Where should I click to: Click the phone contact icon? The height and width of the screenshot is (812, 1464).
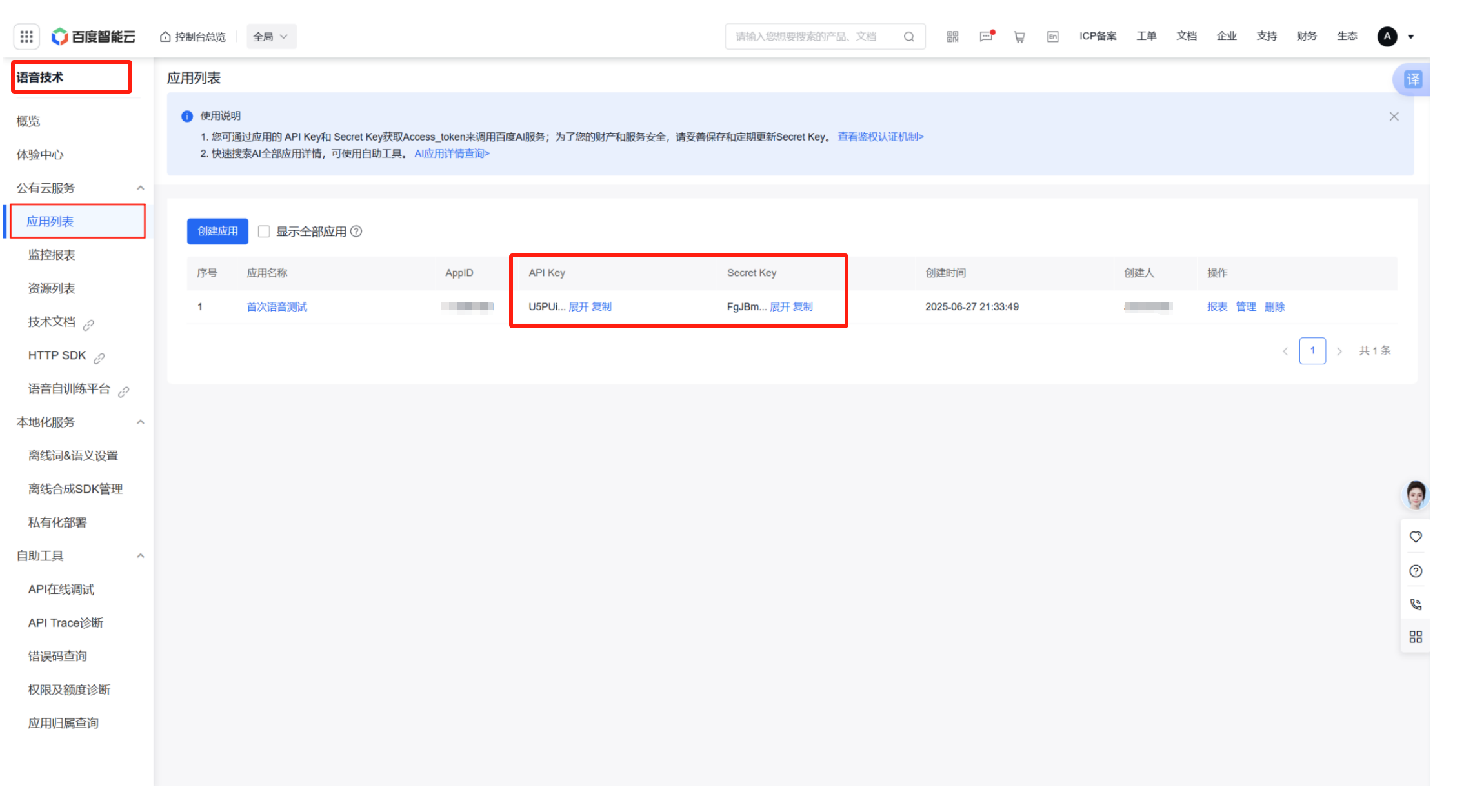[1416, 604]
